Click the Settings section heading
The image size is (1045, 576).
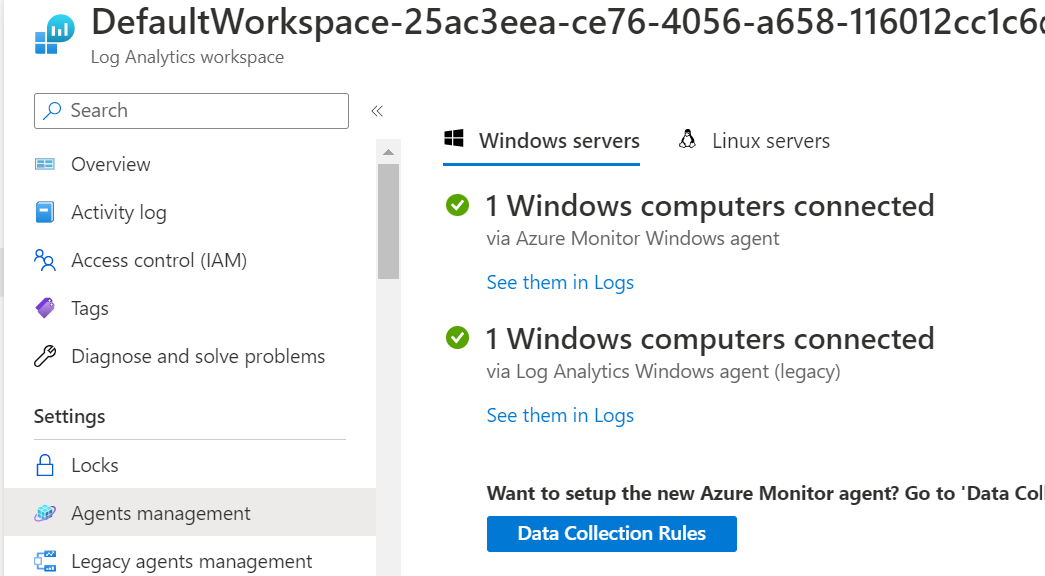click(69, 417)
